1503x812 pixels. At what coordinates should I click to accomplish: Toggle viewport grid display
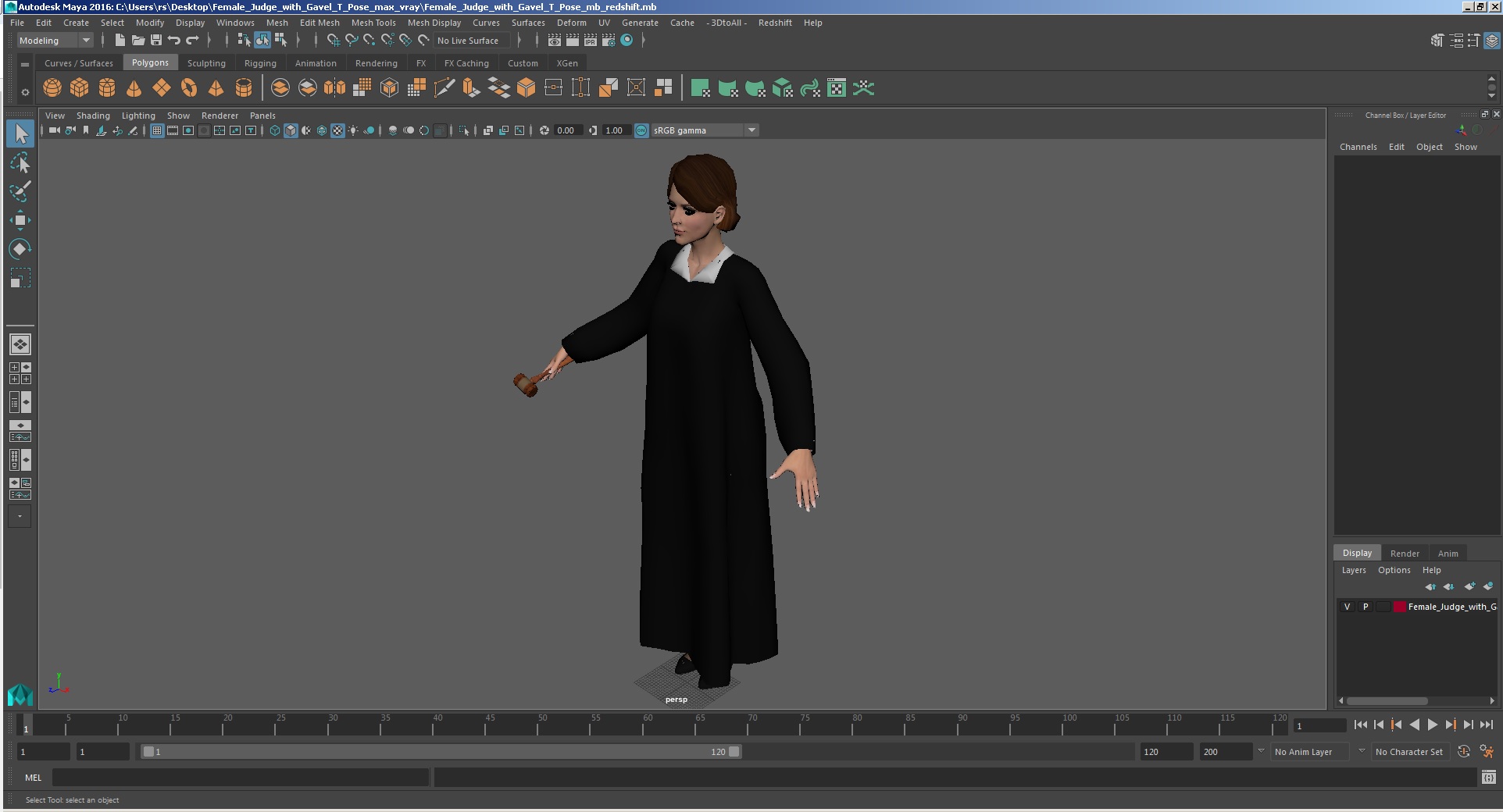[x=157, y=130]
